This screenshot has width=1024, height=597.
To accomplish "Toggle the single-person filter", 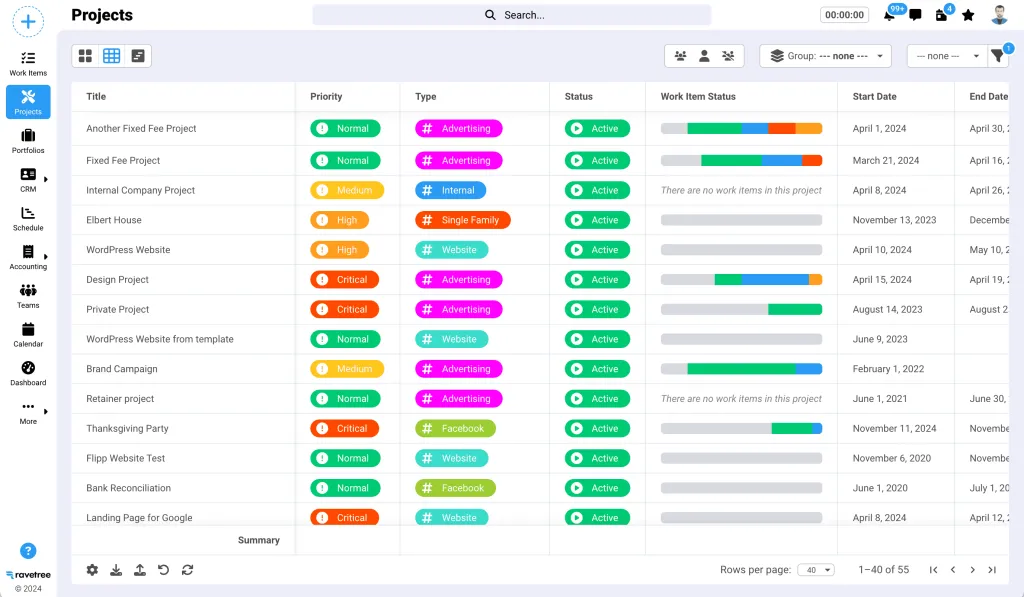I will coord(704,56).
